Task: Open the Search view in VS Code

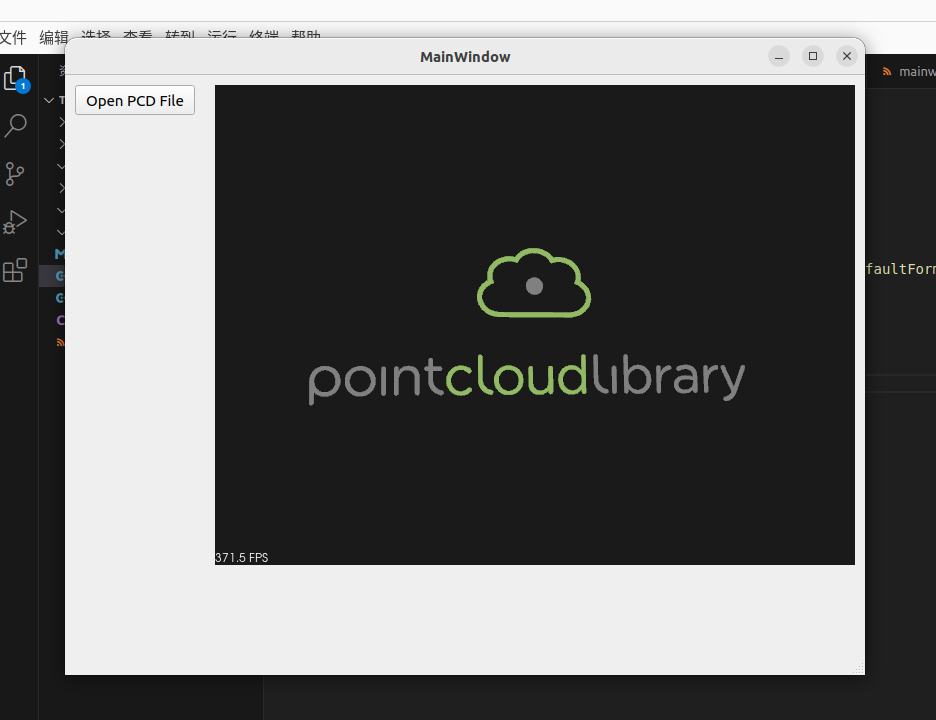Action: (x=16, y=126)
